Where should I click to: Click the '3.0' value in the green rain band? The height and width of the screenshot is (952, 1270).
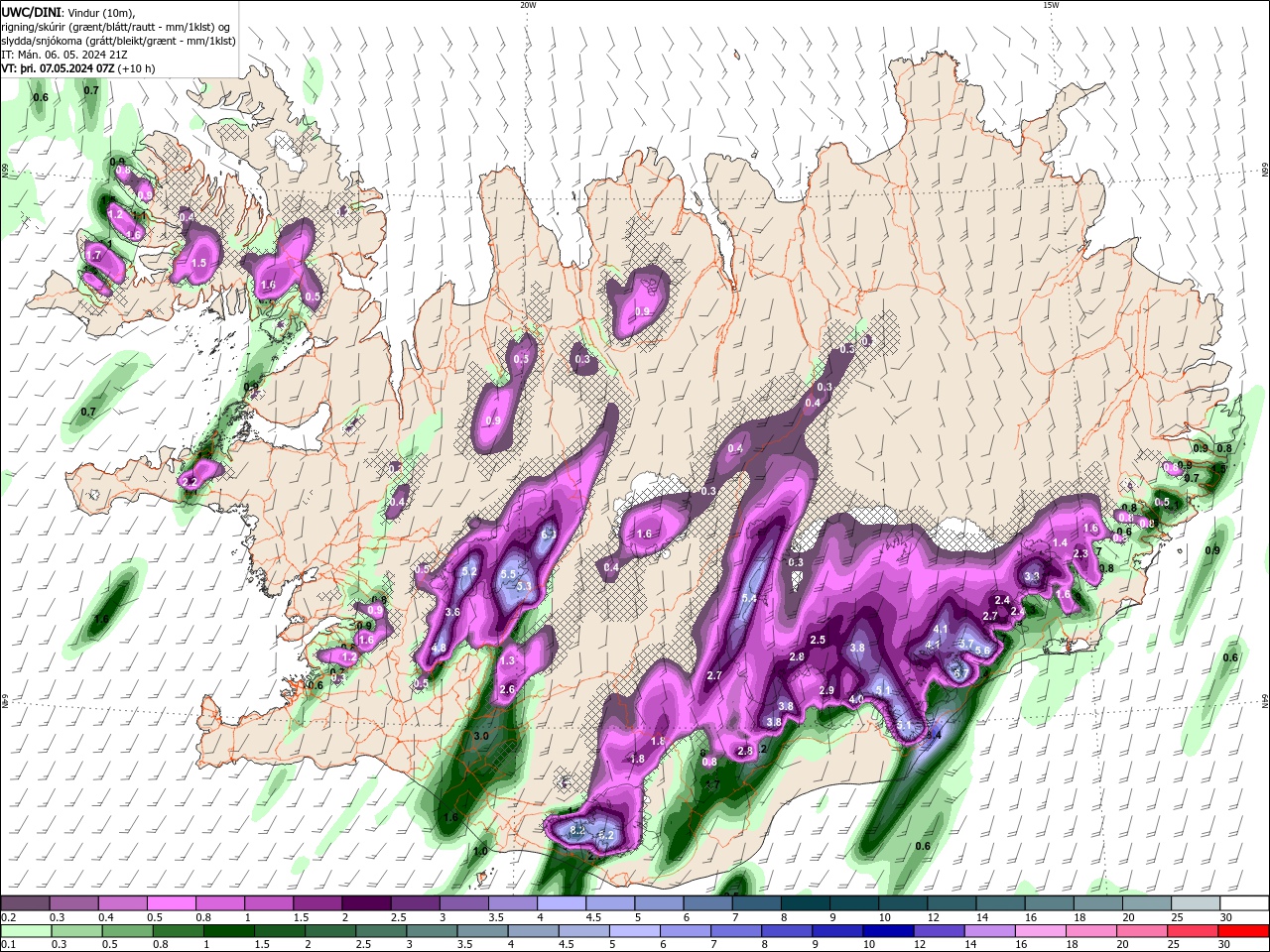481,736
